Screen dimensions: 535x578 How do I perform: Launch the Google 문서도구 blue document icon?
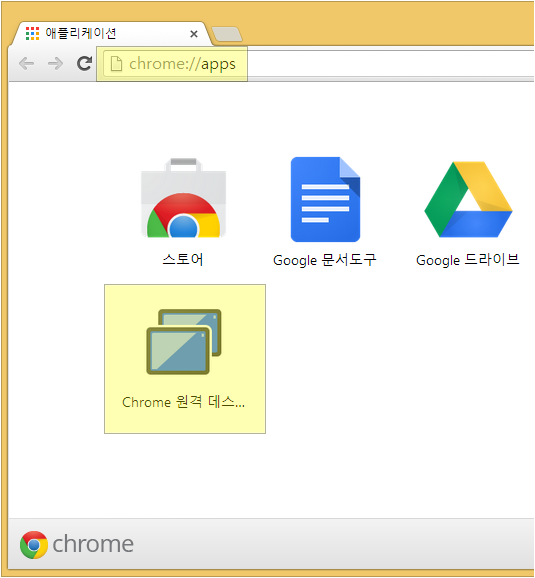[x=325, y=199]
